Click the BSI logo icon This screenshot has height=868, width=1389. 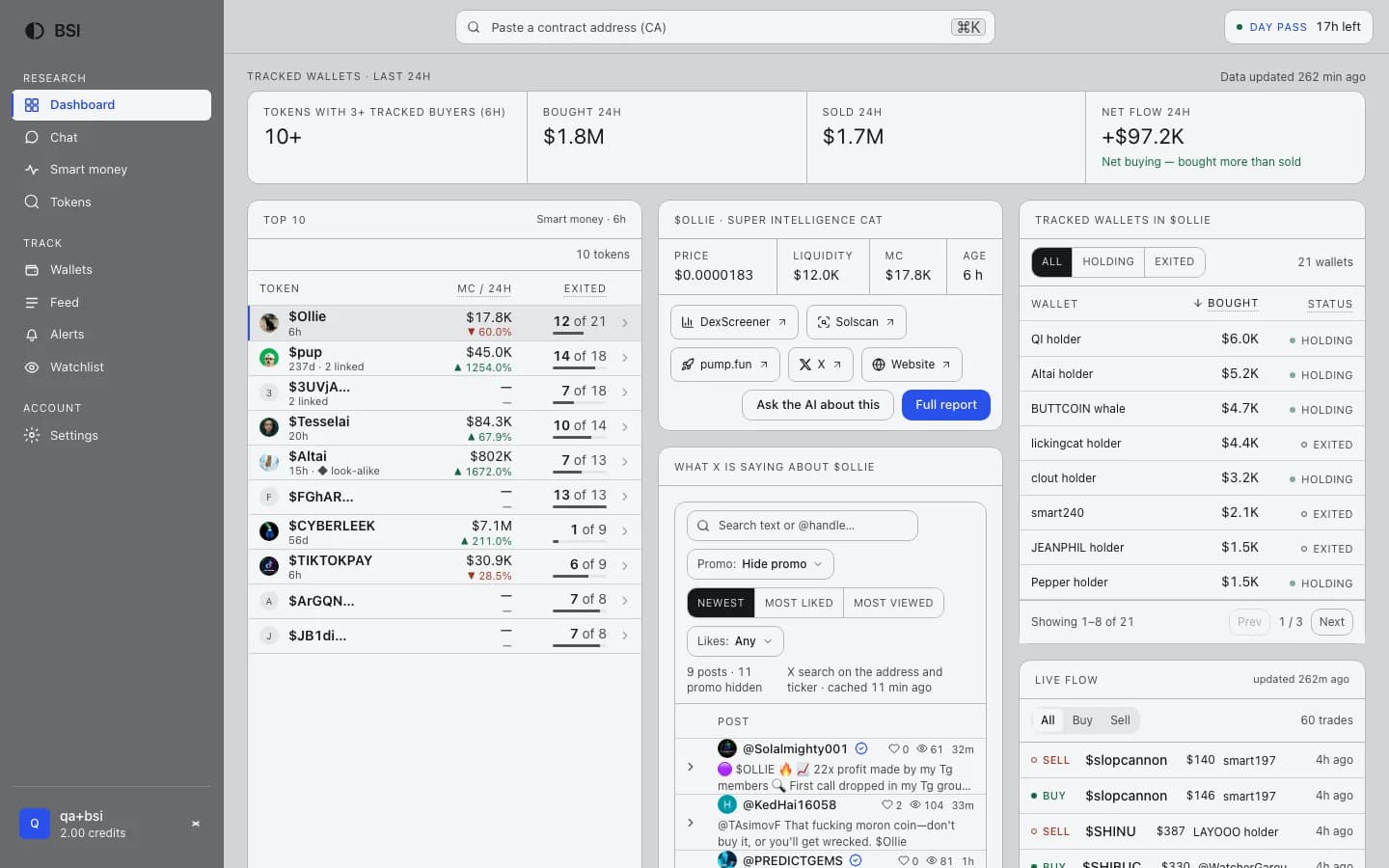click(35, 31)
